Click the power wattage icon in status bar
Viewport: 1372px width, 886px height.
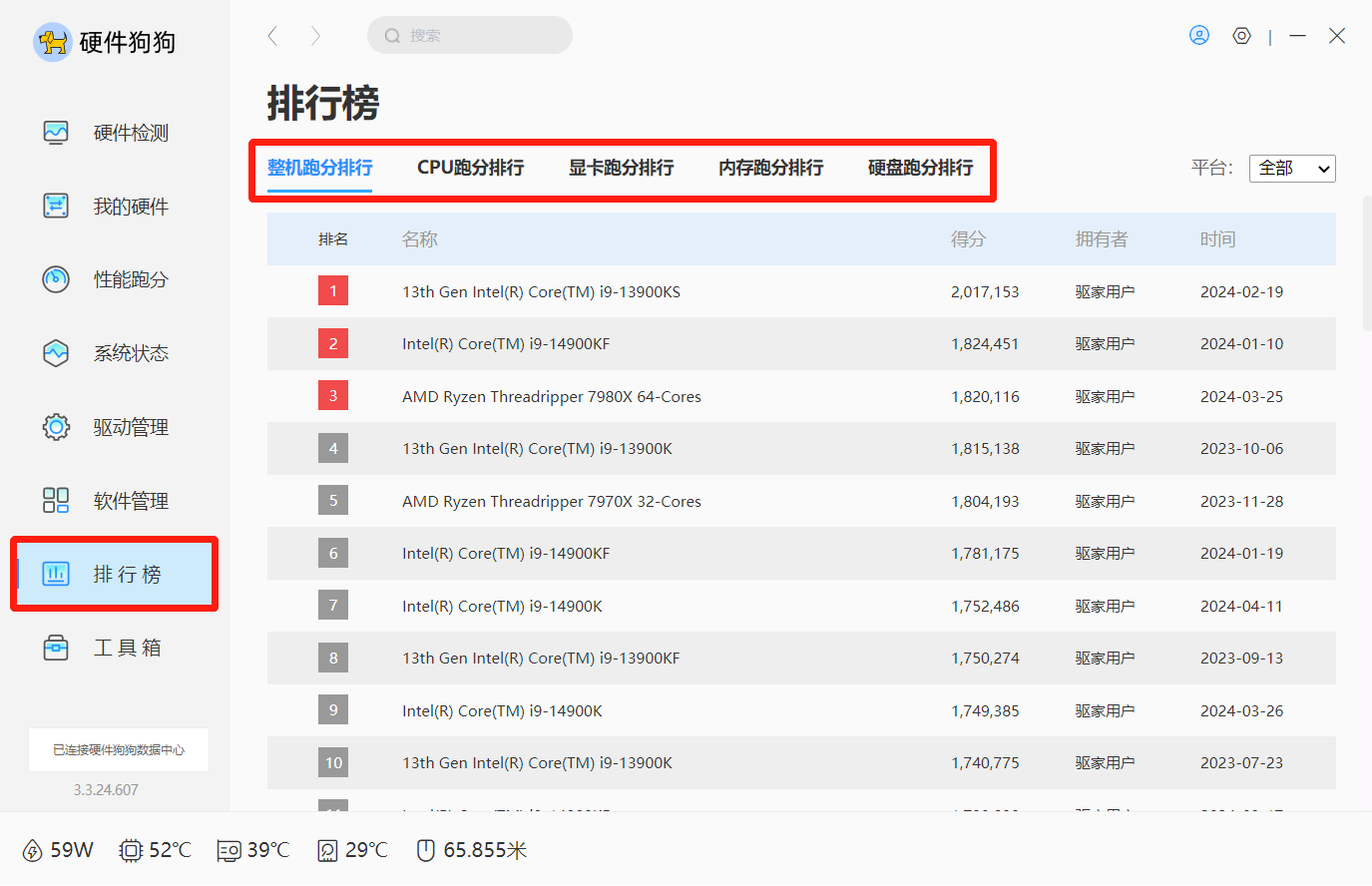[33, 850]
